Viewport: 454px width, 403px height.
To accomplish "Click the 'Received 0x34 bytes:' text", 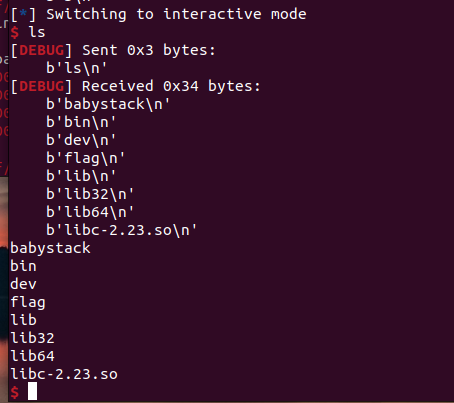I will [171, 86].
